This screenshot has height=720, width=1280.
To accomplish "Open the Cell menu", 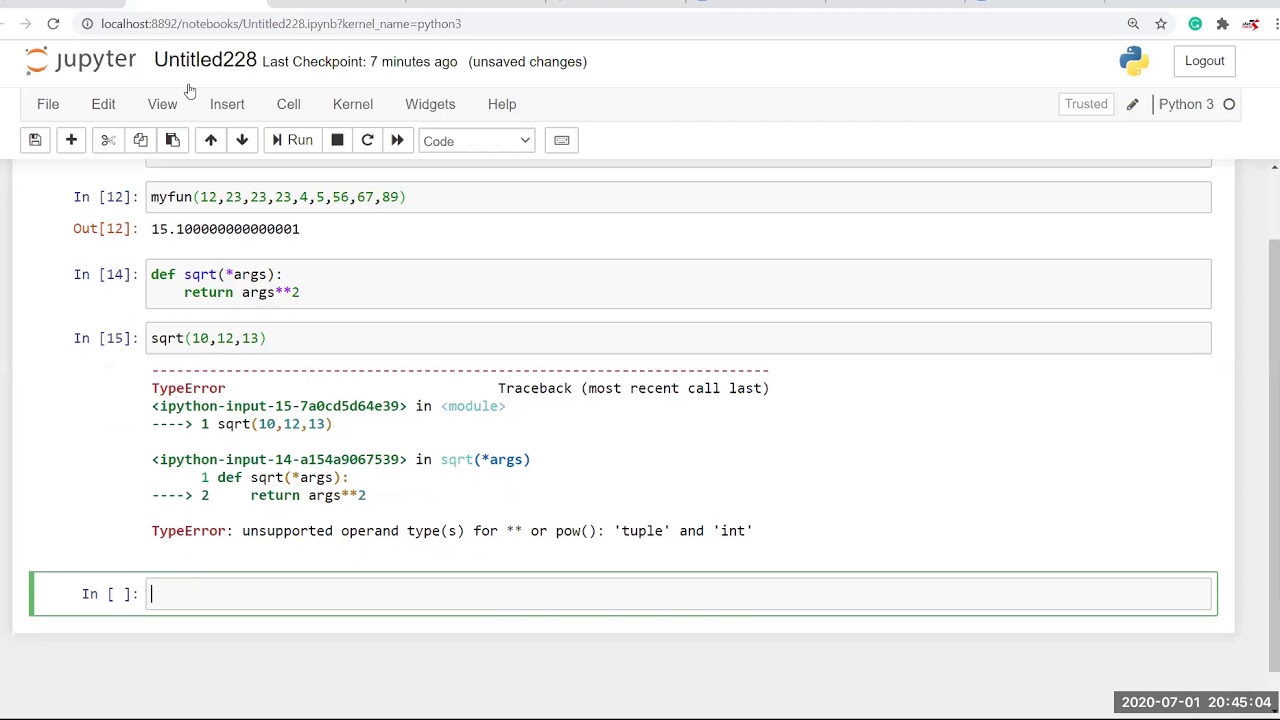I will [x=288, y=104].
